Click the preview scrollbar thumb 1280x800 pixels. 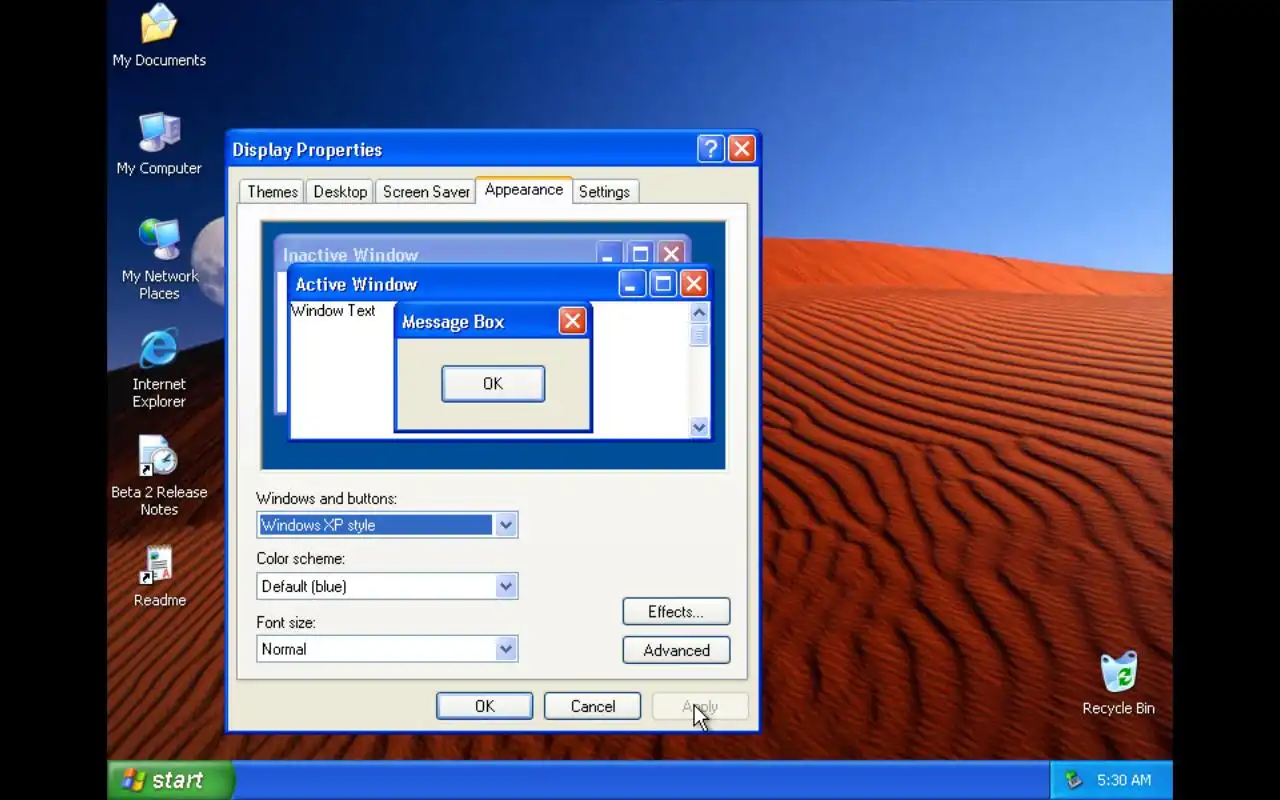pyautogui.click(x=699, y=335)
